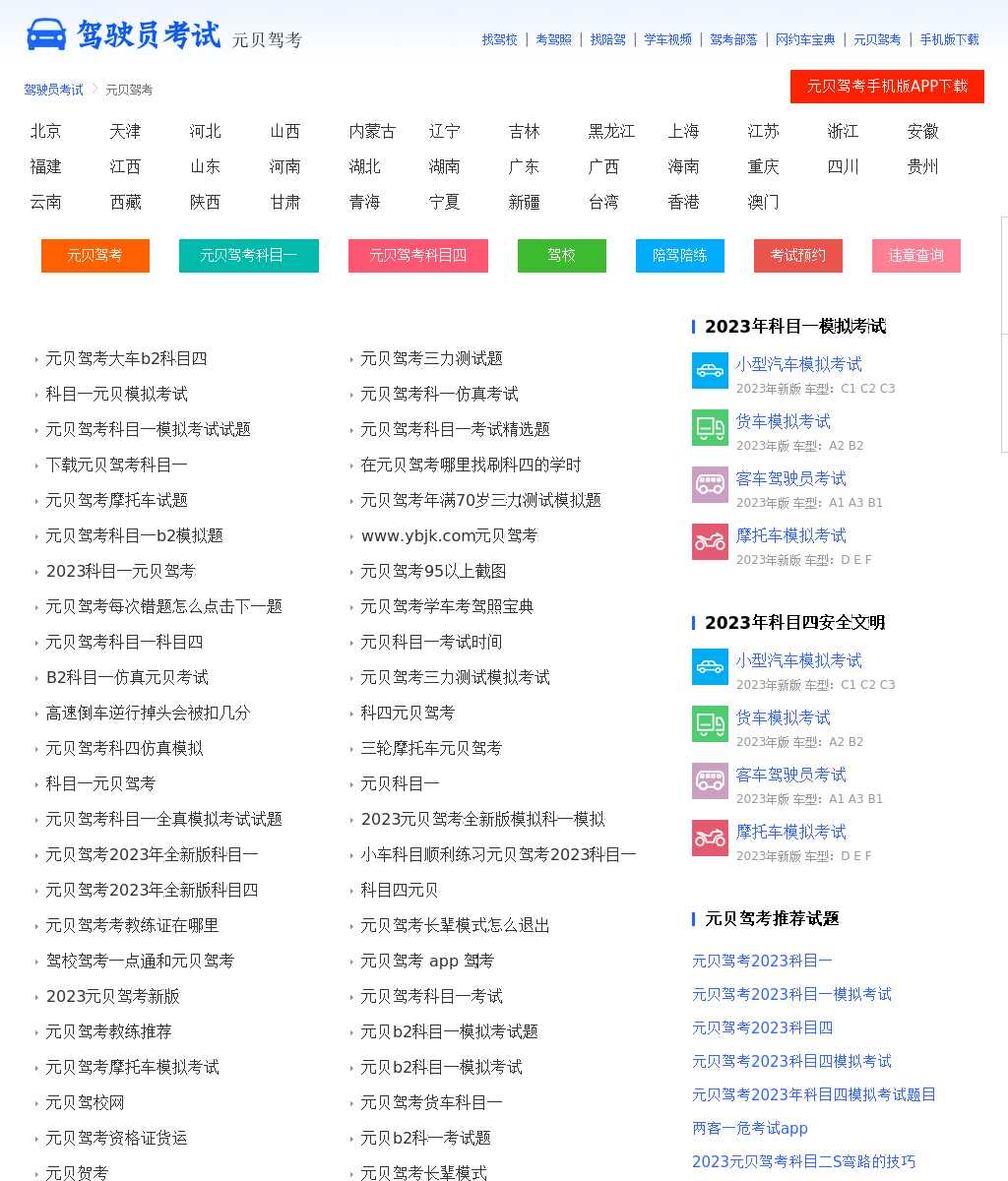The width and height of the screenshot is (1008, 1181).
Task: Click bus icon under 2023年科目一模拟考试
Action: (x=710, y=485)
